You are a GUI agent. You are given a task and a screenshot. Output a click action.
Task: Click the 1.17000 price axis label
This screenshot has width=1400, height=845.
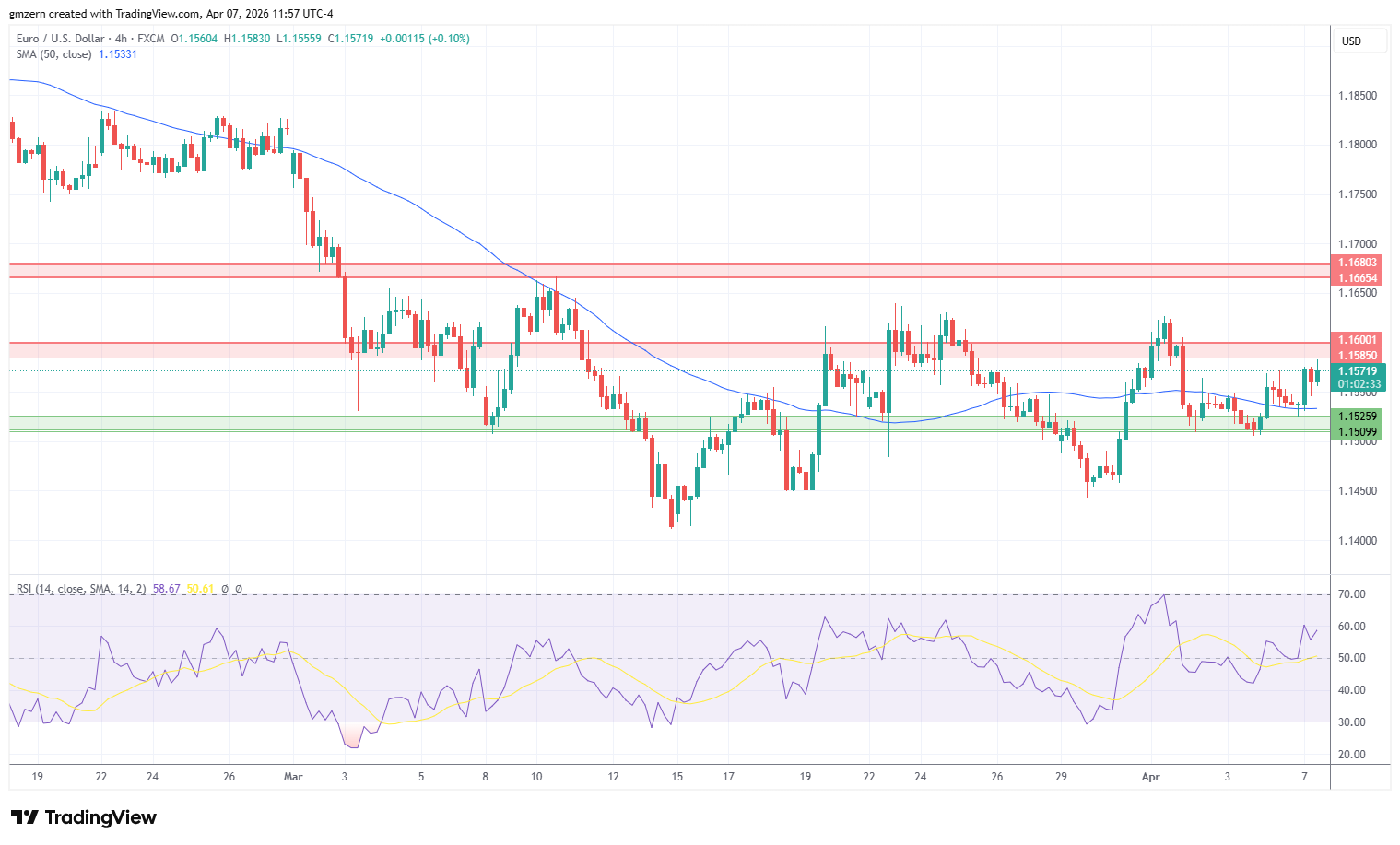(x=1358, y=244)
